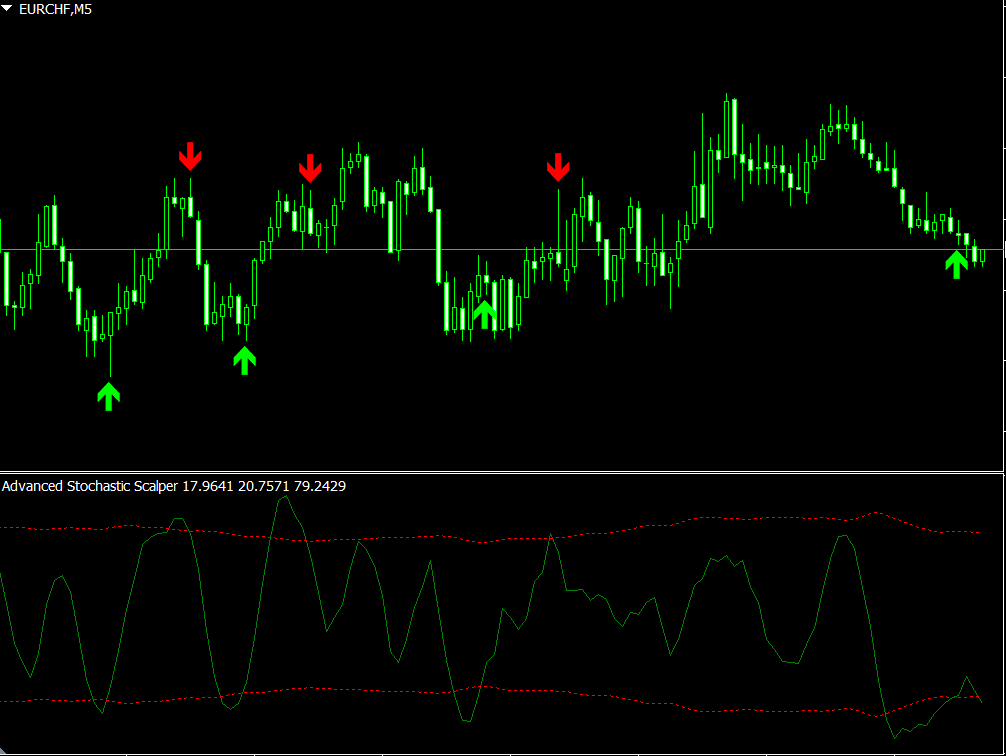Select the 79.2429 indicator value
This screenshot has height=756, width=1006.
pyautogui.click(x=321, y=486)
